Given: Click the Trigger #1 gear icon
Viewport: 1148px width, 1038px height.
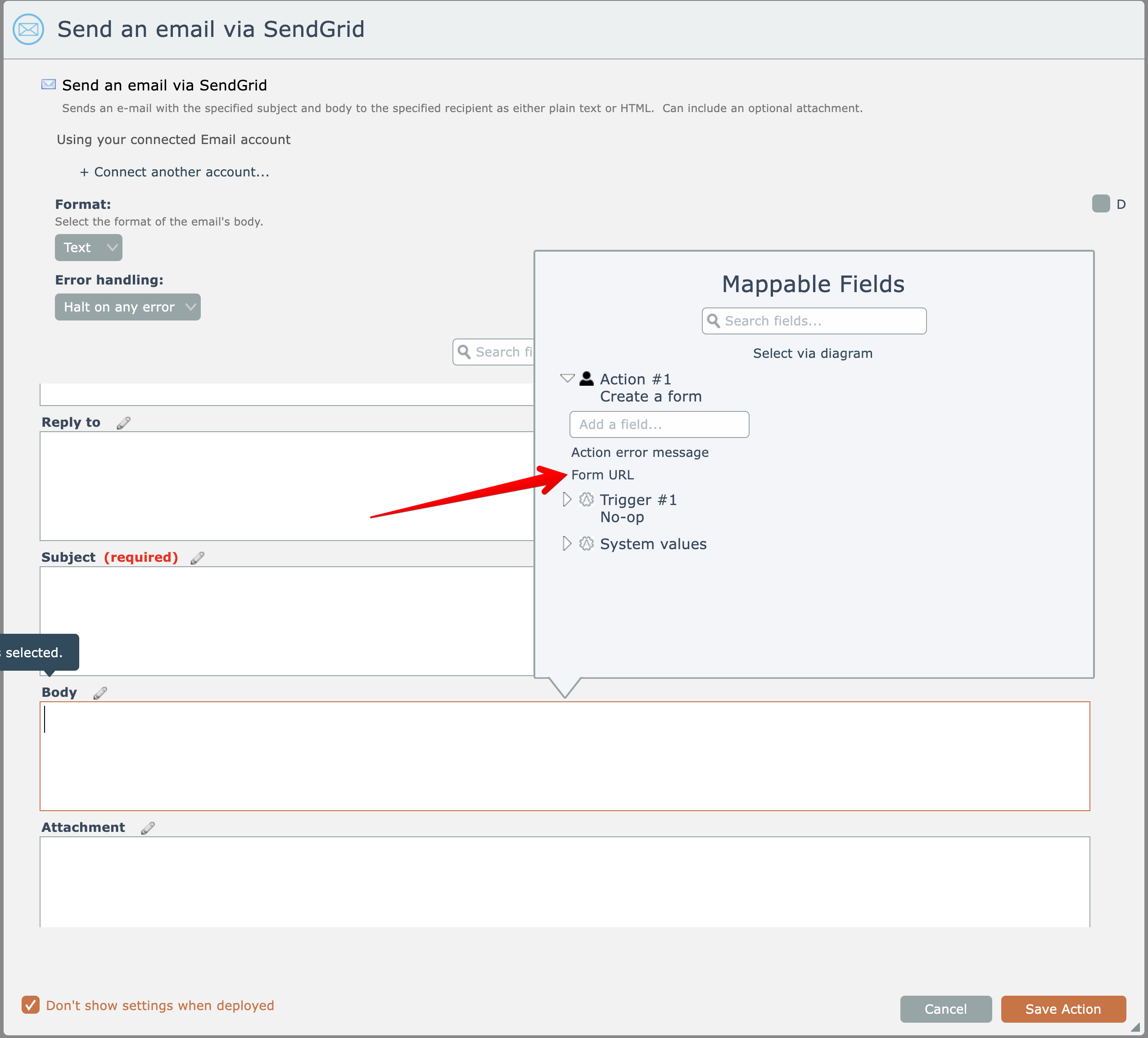Looking at the screenshot, I should pyautogui.click(x=587, y=500).
